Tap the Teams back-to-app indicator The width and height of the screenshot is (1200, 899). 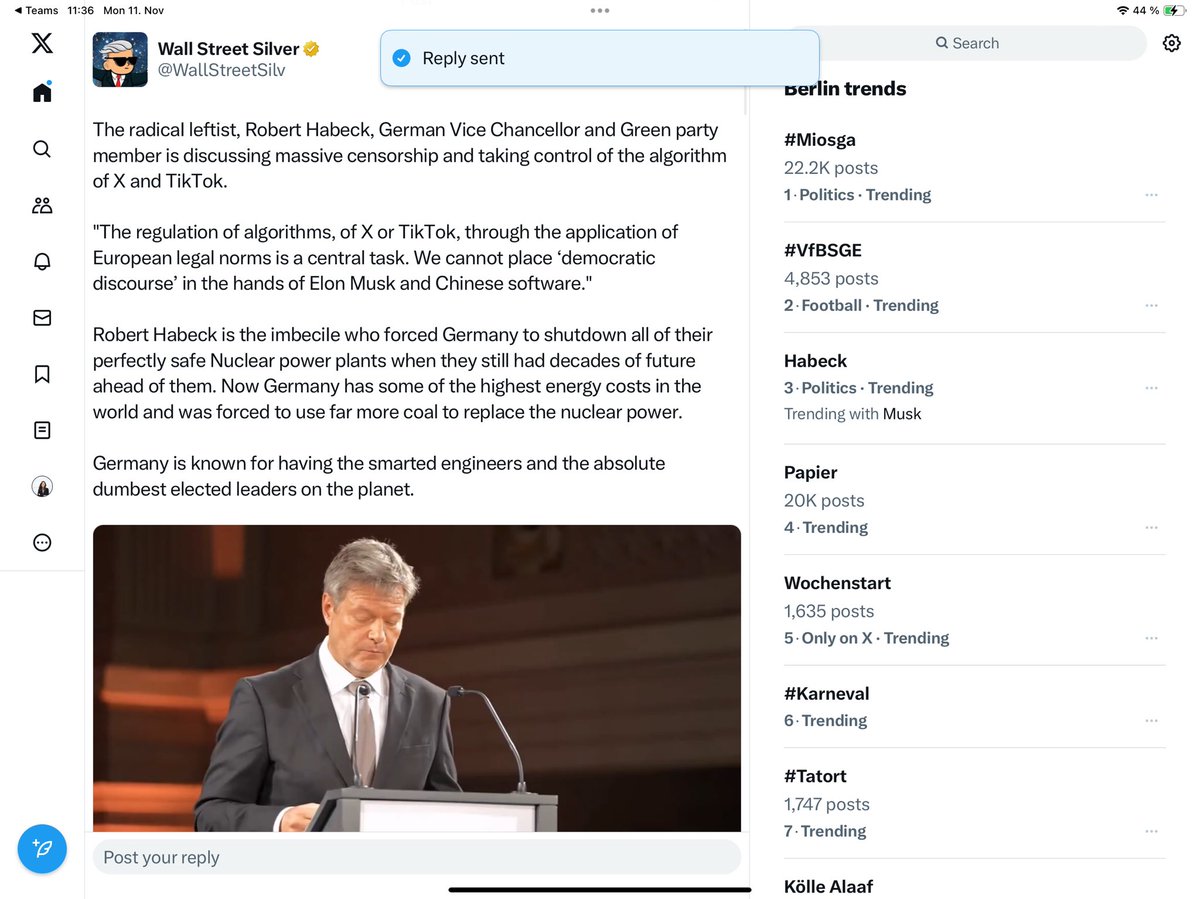click(36, 10)
